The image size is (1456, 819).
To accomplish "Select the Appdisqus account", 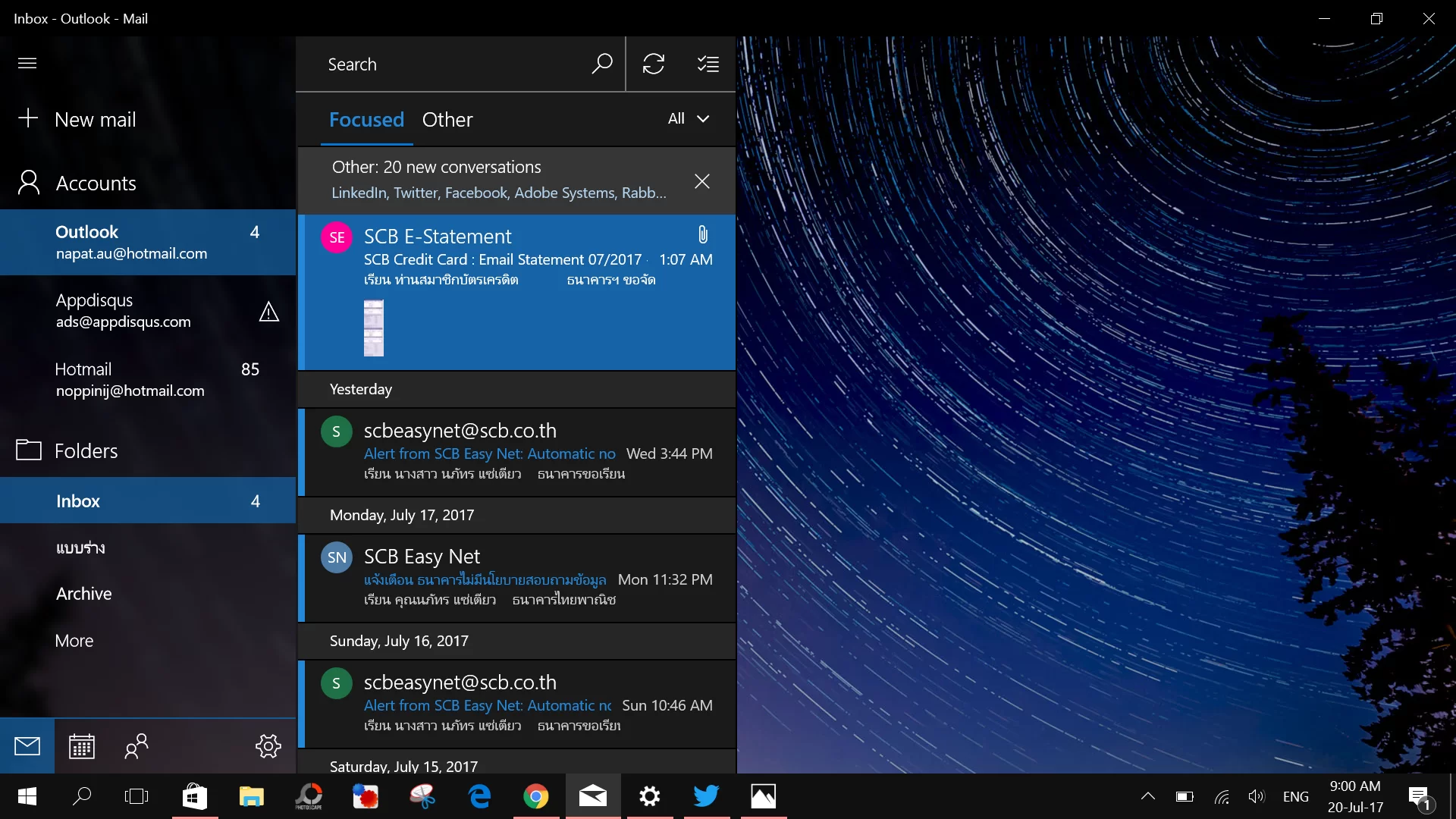I will [148, 311].
